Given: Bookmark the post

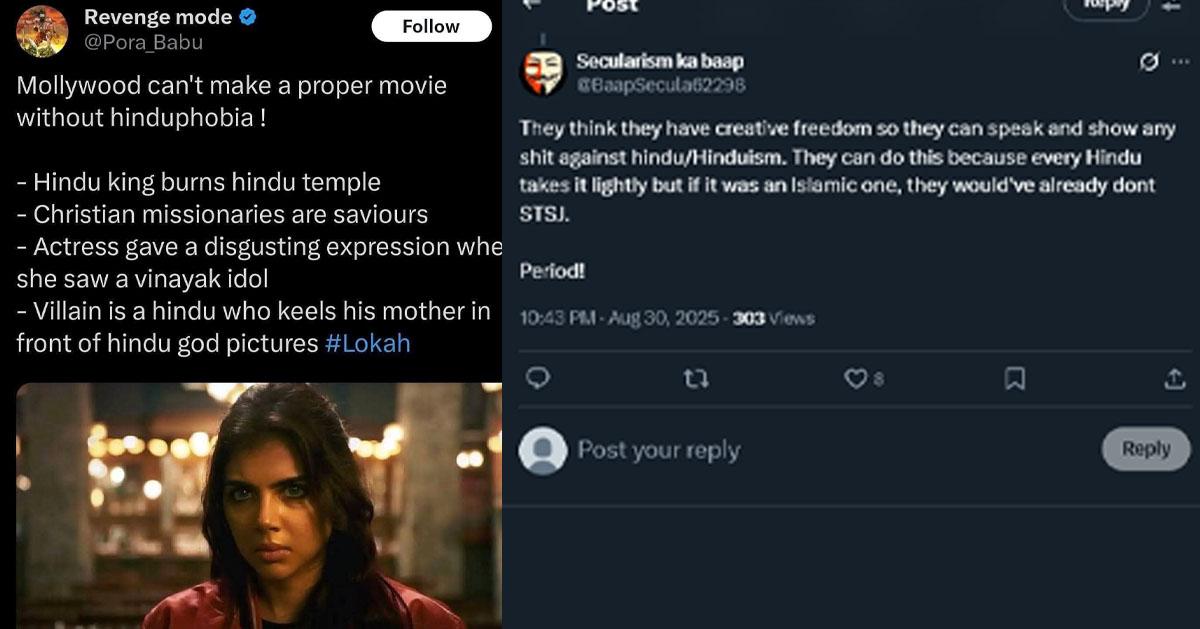Looking at the screenshot, I should [x=1014, y=378].
